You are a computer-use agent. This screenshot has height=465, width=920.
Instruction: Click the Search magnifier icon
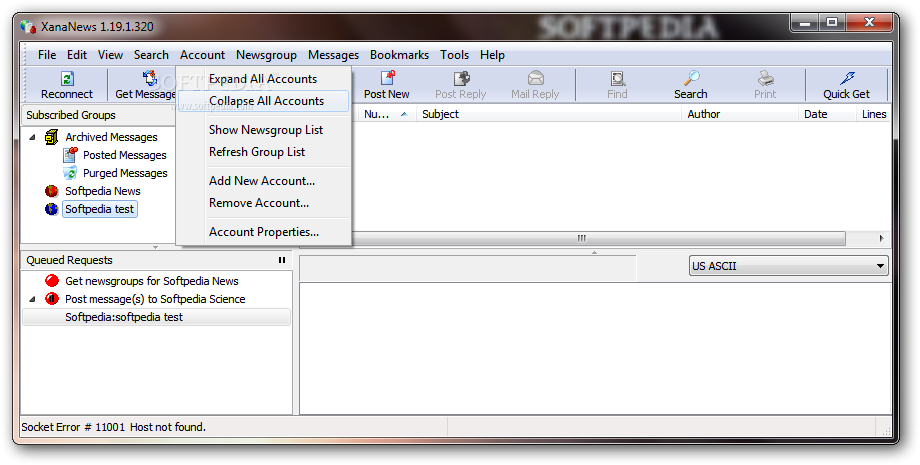coord(691,78)
